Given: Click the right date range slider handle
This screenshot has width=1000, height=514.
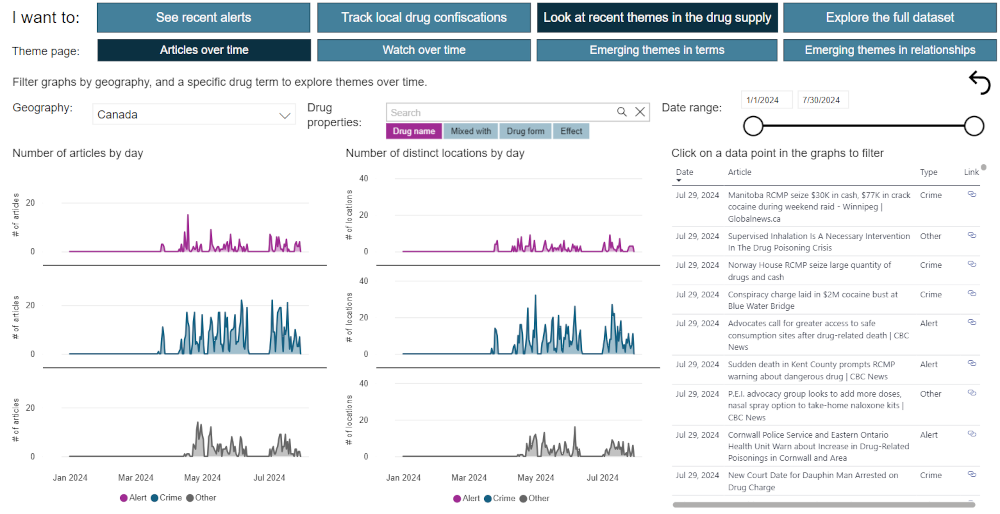Looking at the screenshot, I should coord(973,126).
